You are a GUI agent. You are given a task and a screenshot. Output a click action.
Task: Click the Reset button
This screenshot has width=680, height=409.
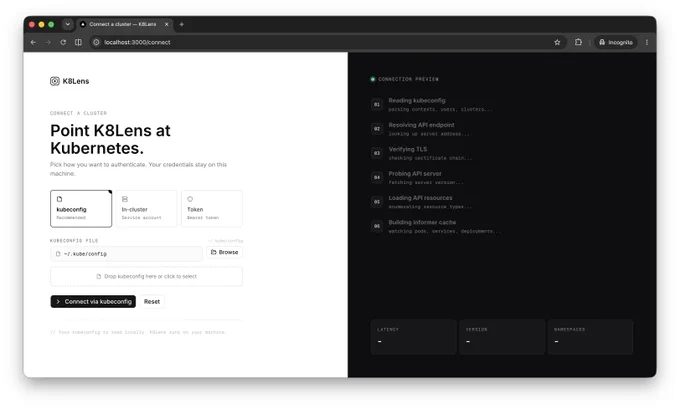coord(152,301)
